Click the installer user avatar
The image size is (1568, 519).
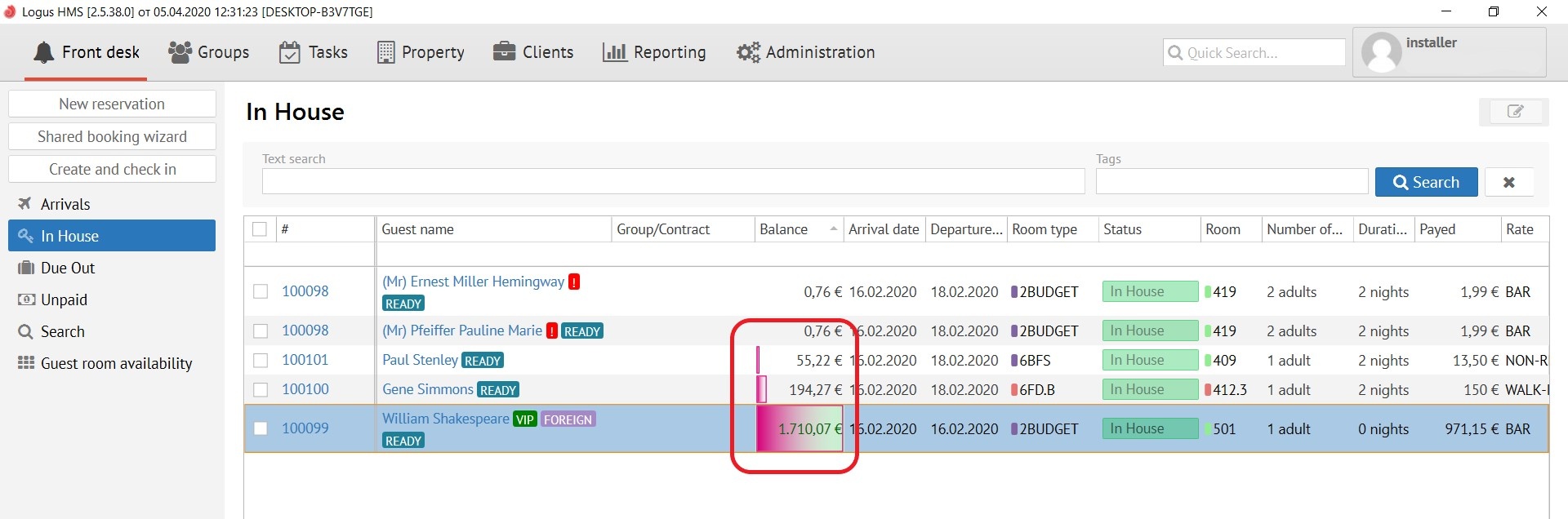click(1382, 53)
